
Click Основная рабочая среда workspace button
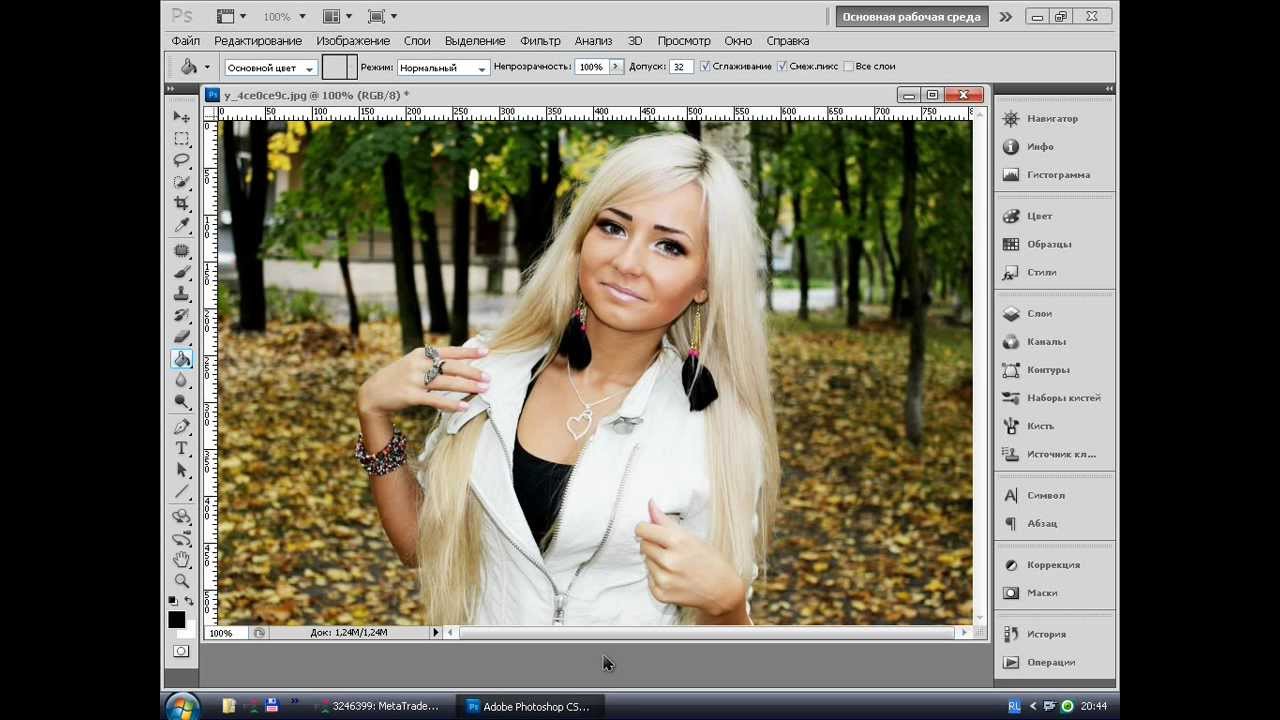click(911, 16)
